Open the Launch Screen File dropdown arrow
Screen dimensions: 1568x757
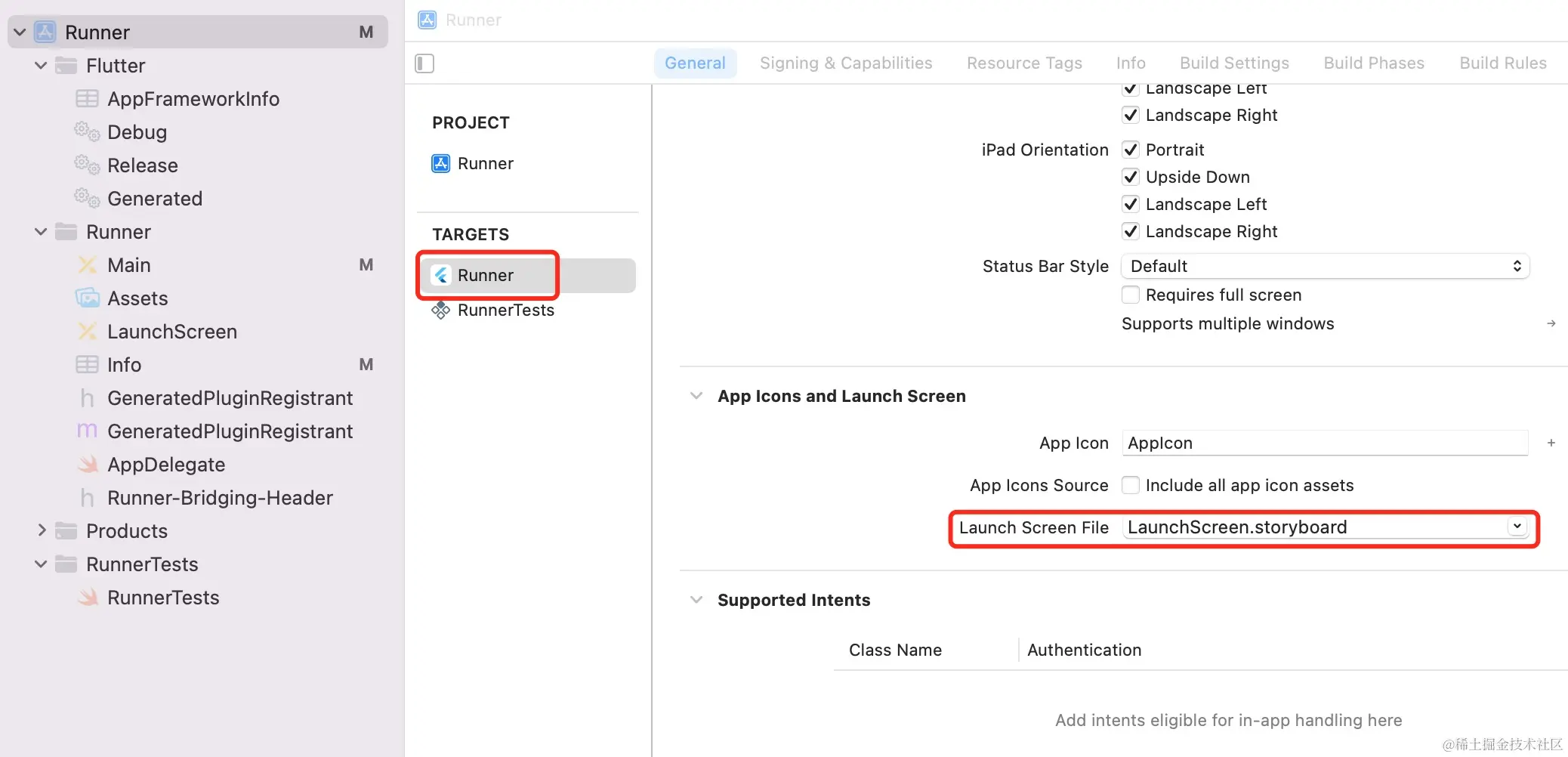1517,527
